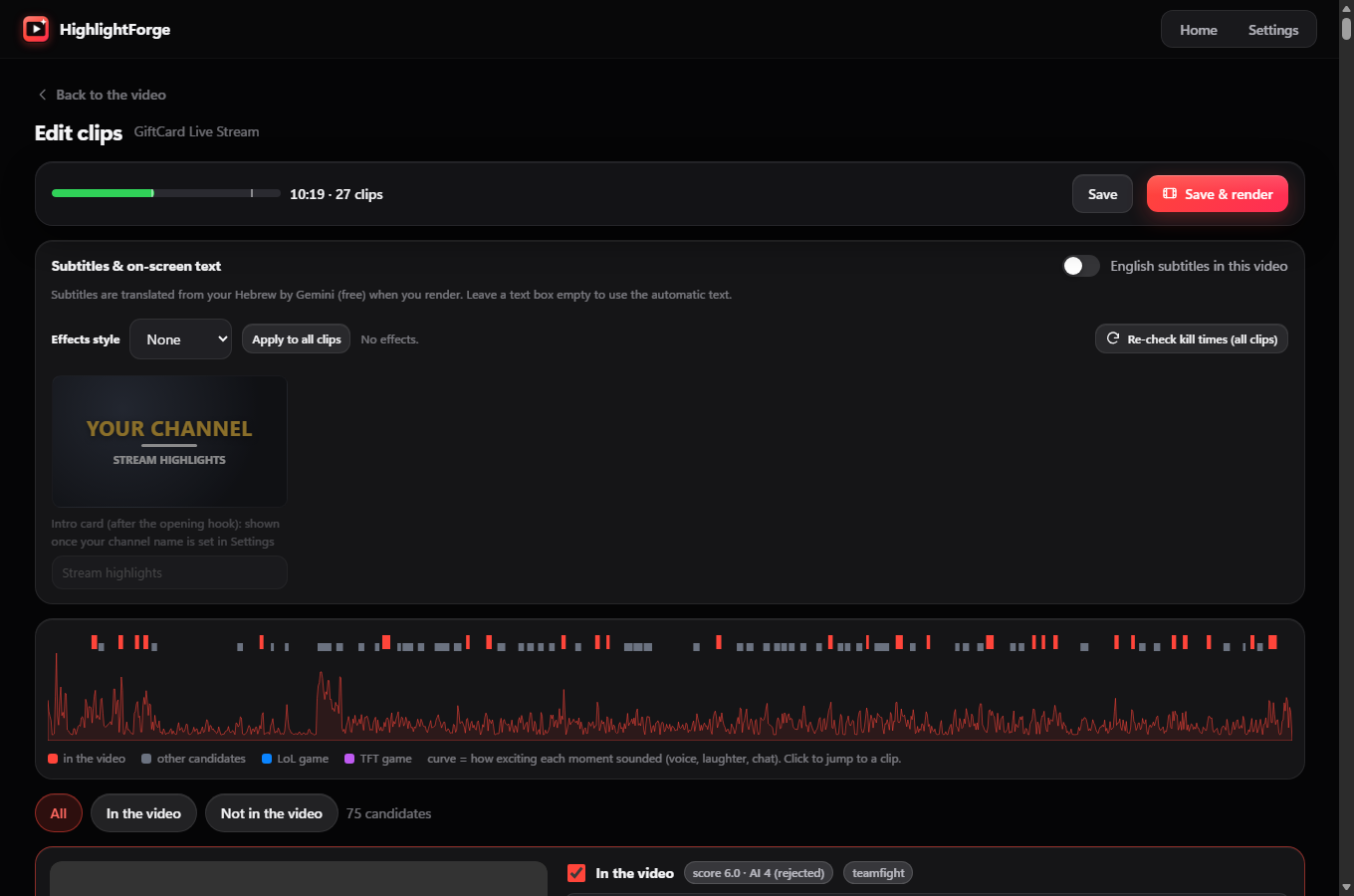Click the score 6.0 · AI 4 (rejected) badge

coord(759,873)
